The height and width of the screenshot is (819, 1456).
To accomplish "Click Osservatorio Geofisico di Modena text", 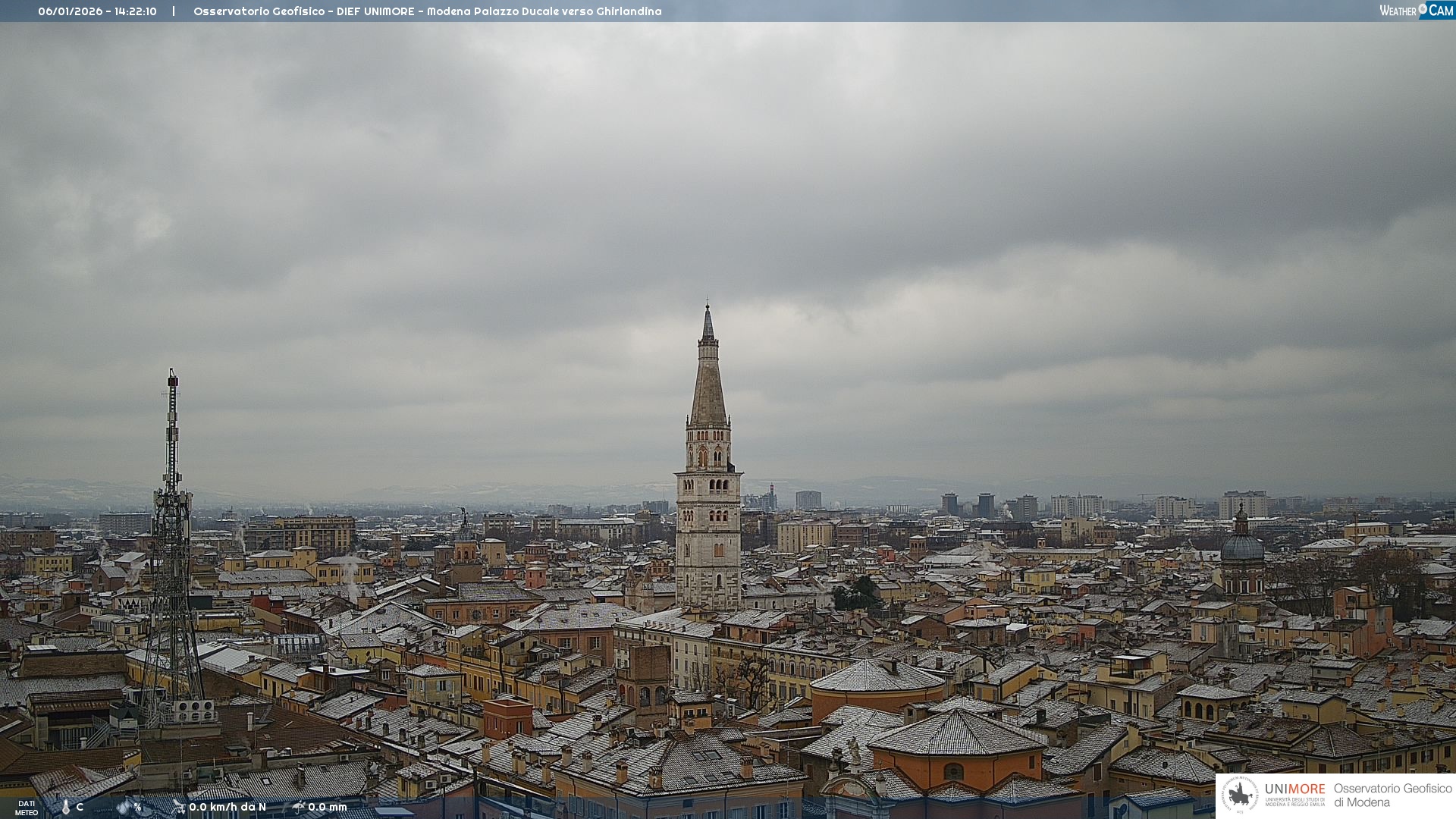I will click(x=1392, y=795).
